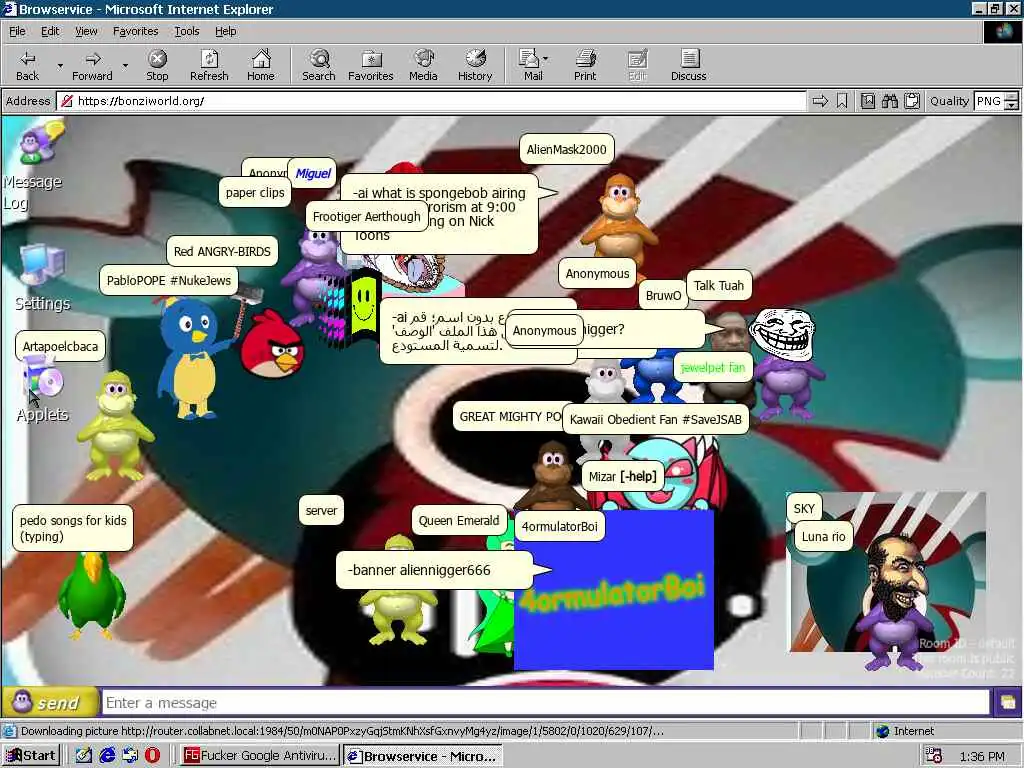Open the Message Log desktop icon

tap(33, 167)
